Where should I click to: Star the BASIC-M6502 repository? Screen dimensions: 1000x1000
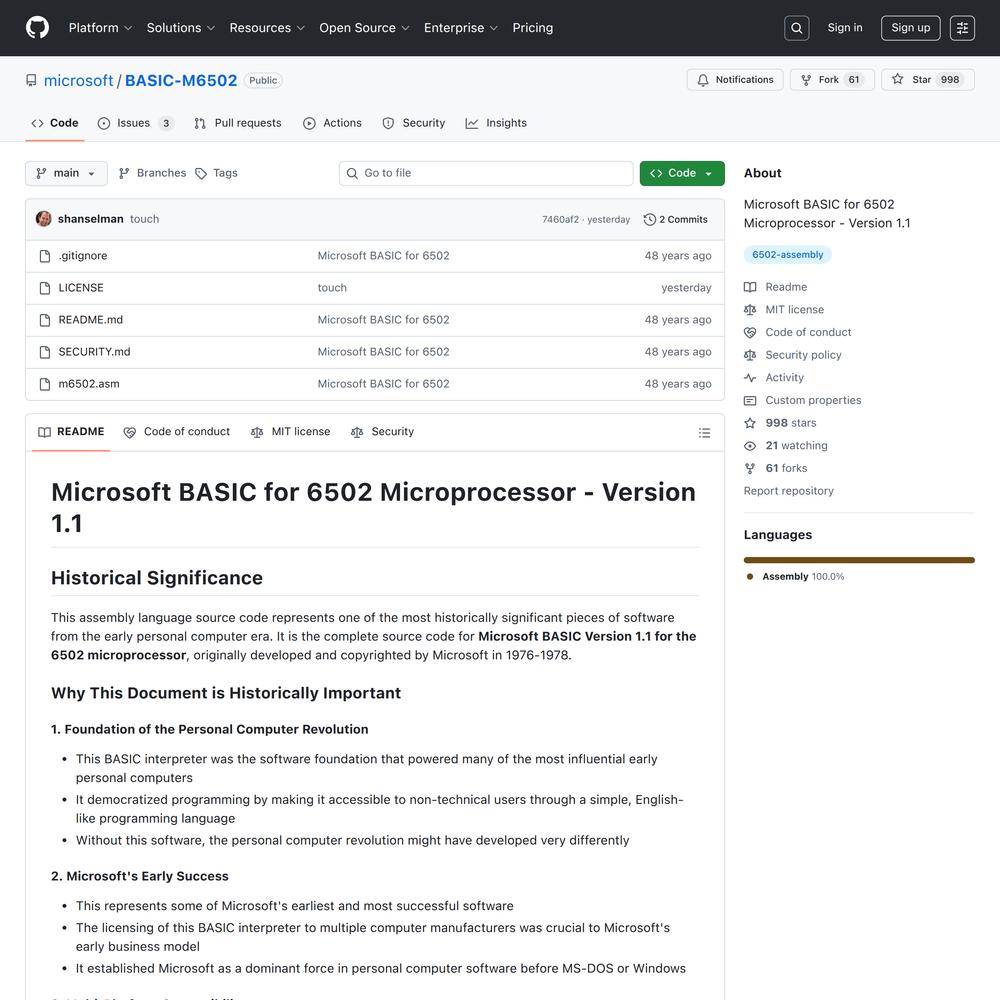point(927,80)
